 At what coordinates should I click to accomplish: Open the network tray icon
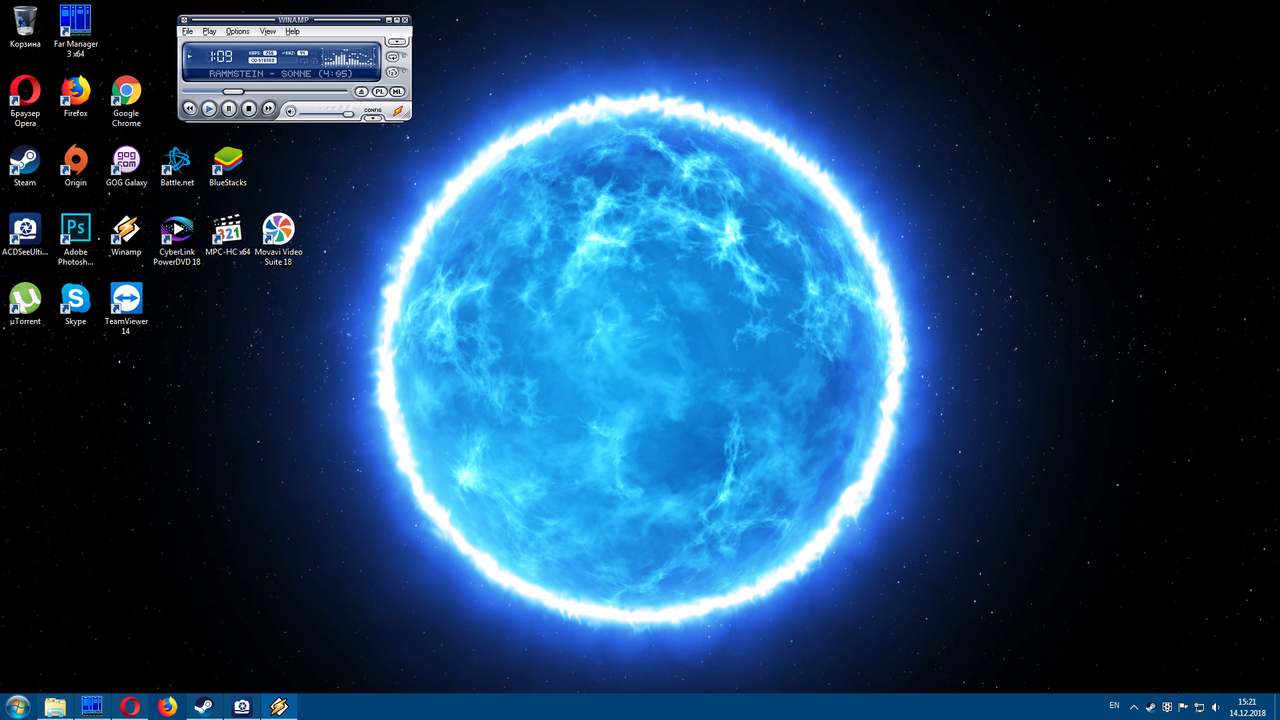coord(1199,707)
